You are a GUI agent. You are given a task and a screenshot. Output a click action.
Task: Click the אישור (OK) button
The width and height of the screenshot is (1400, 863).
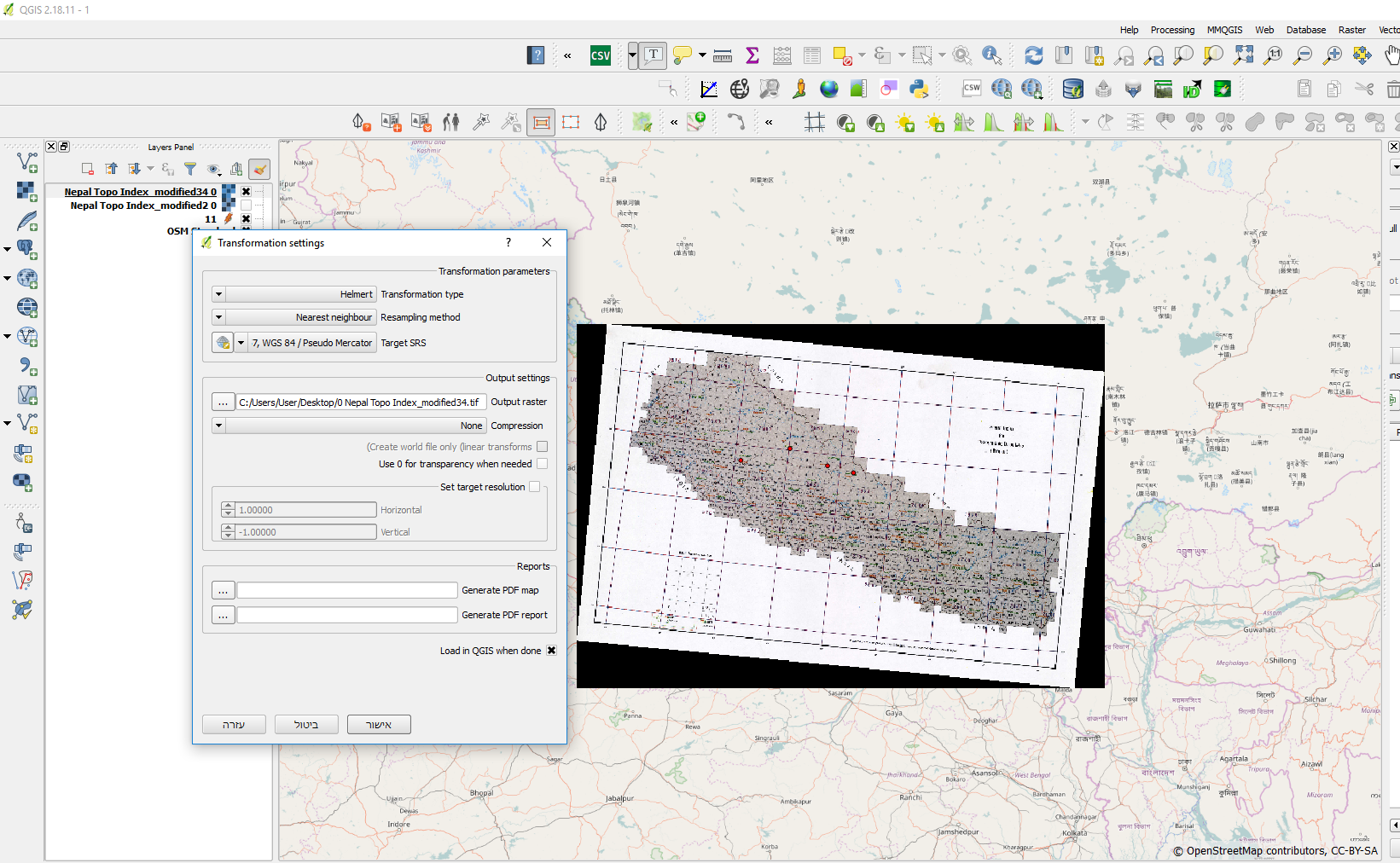coord(379,725)
